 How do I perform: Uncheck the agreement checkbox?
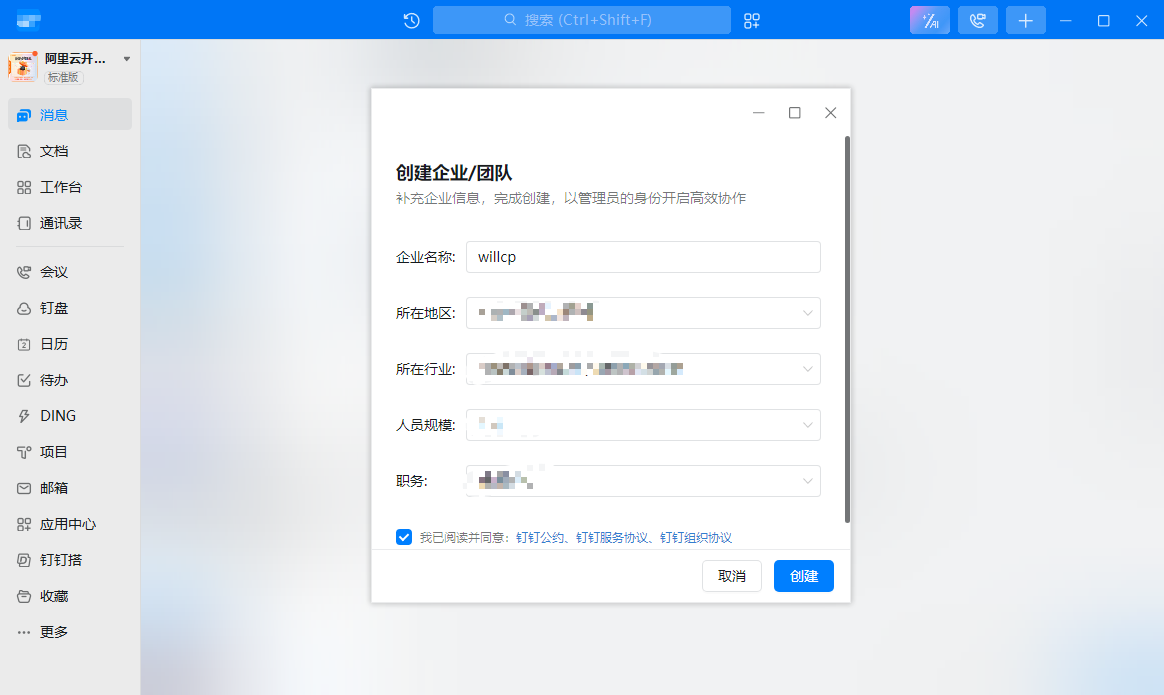[x=404, y=537]
